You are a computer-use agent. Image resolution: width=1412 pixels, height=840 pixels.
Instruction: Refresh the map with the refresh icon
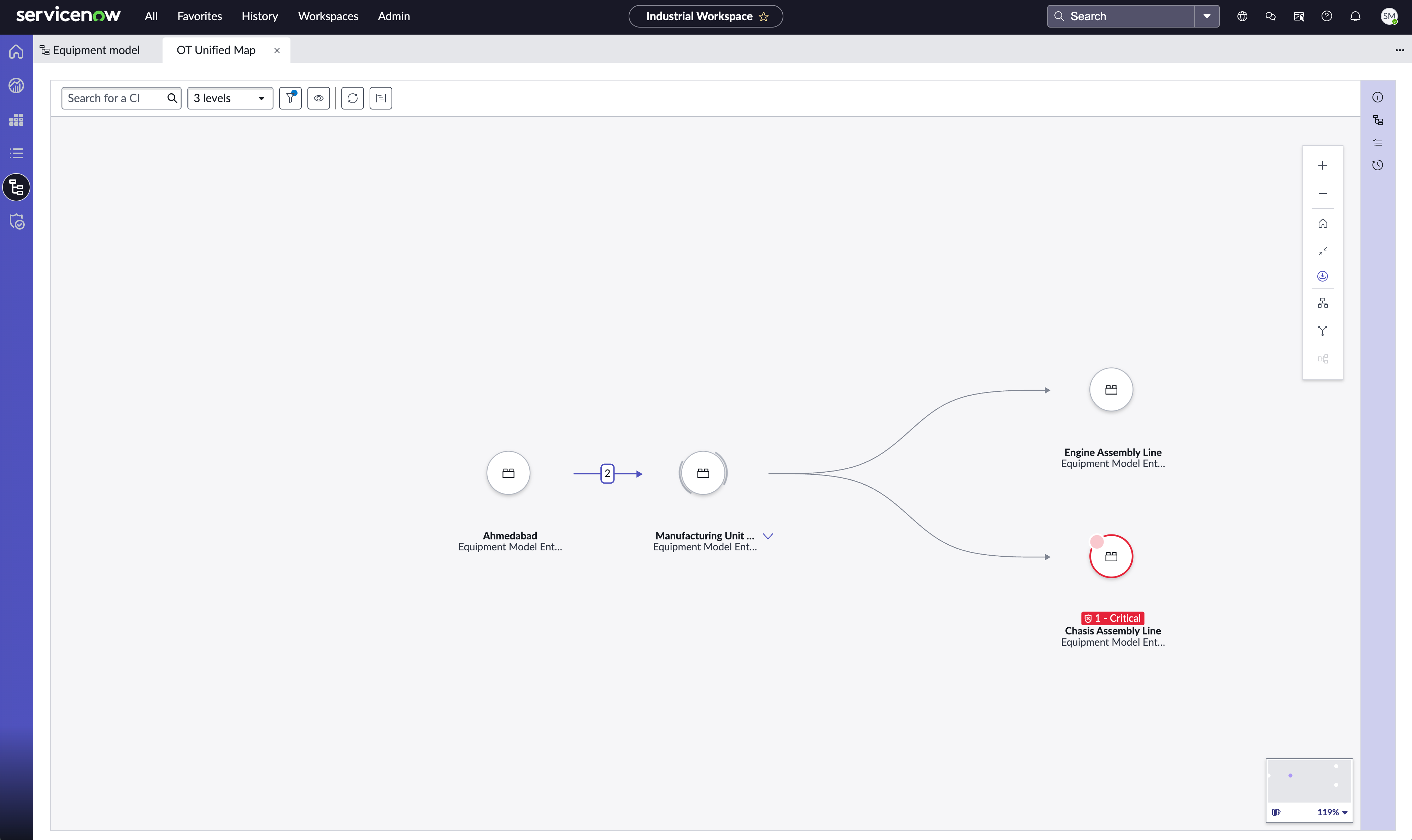coord(353,98)
